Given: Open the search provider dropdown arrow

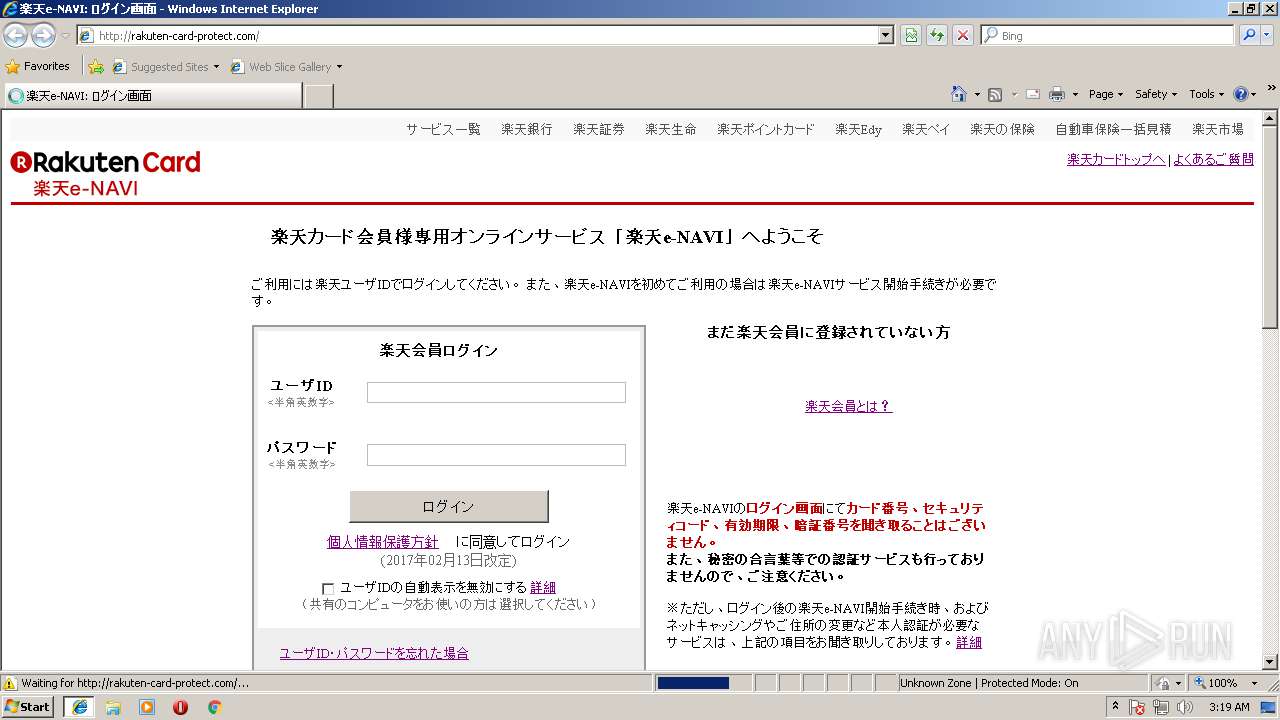Looking at the screenshot, I should pos(1268,35).
